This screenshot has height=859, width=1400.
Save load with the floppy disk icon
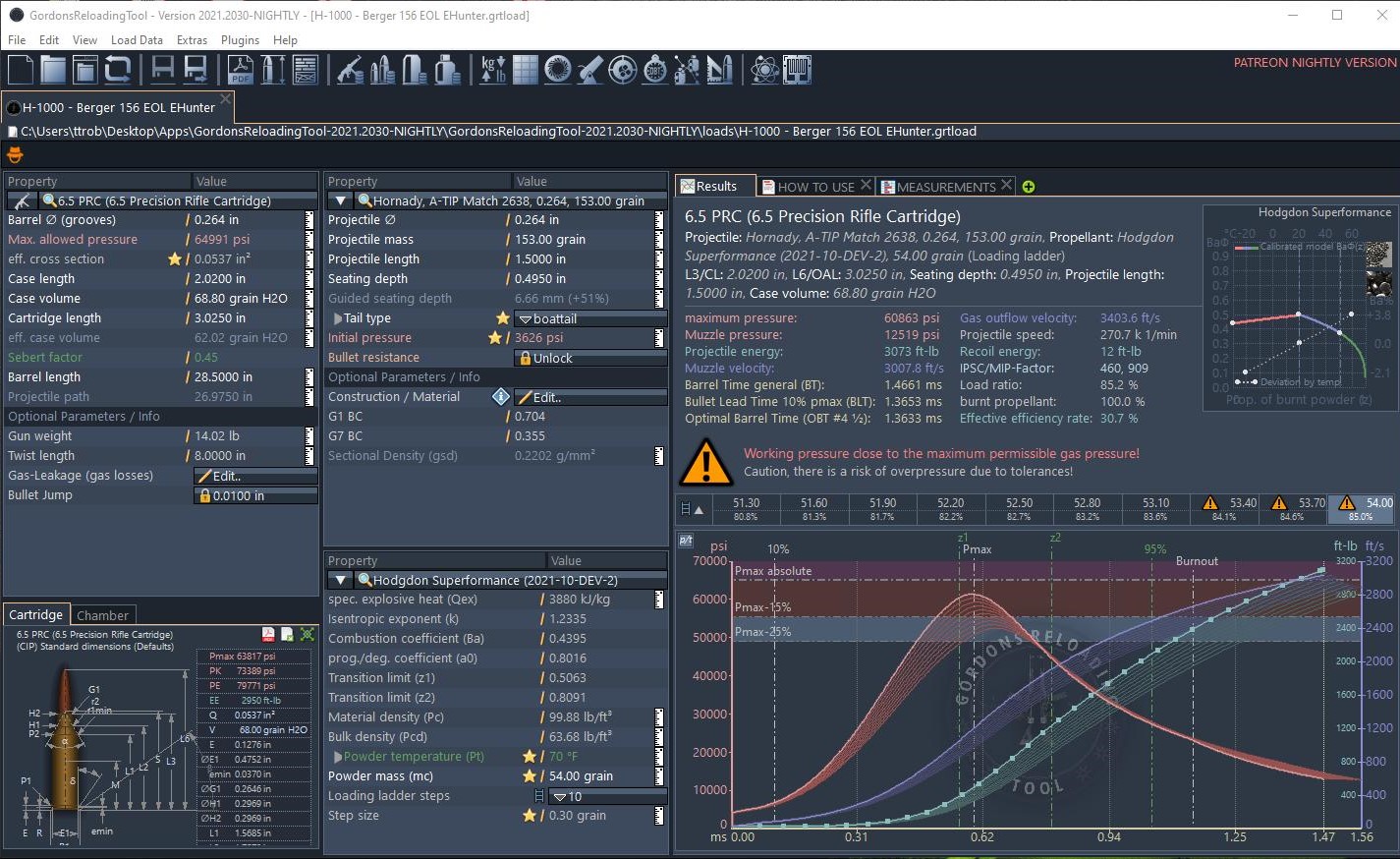point(163,70)
